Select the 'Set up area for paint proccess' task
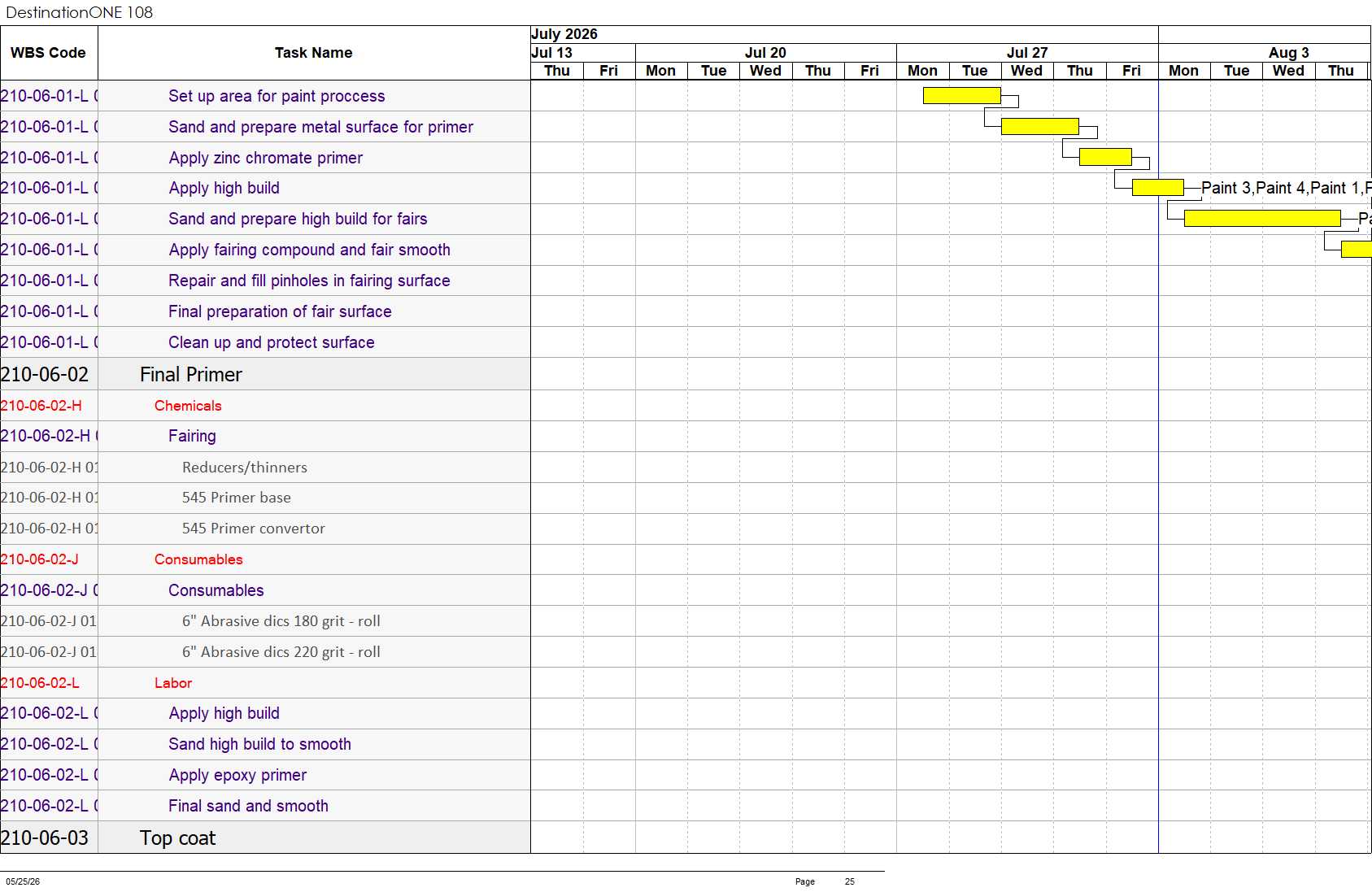 coord(277,96)
